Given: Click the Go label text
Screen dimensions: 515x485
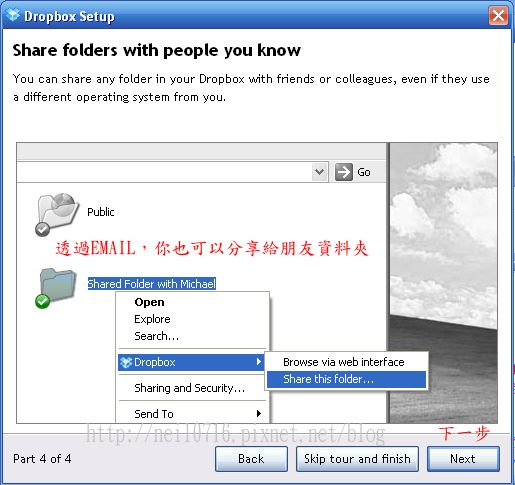Looking at the screenshot, I should pos(364,172).
